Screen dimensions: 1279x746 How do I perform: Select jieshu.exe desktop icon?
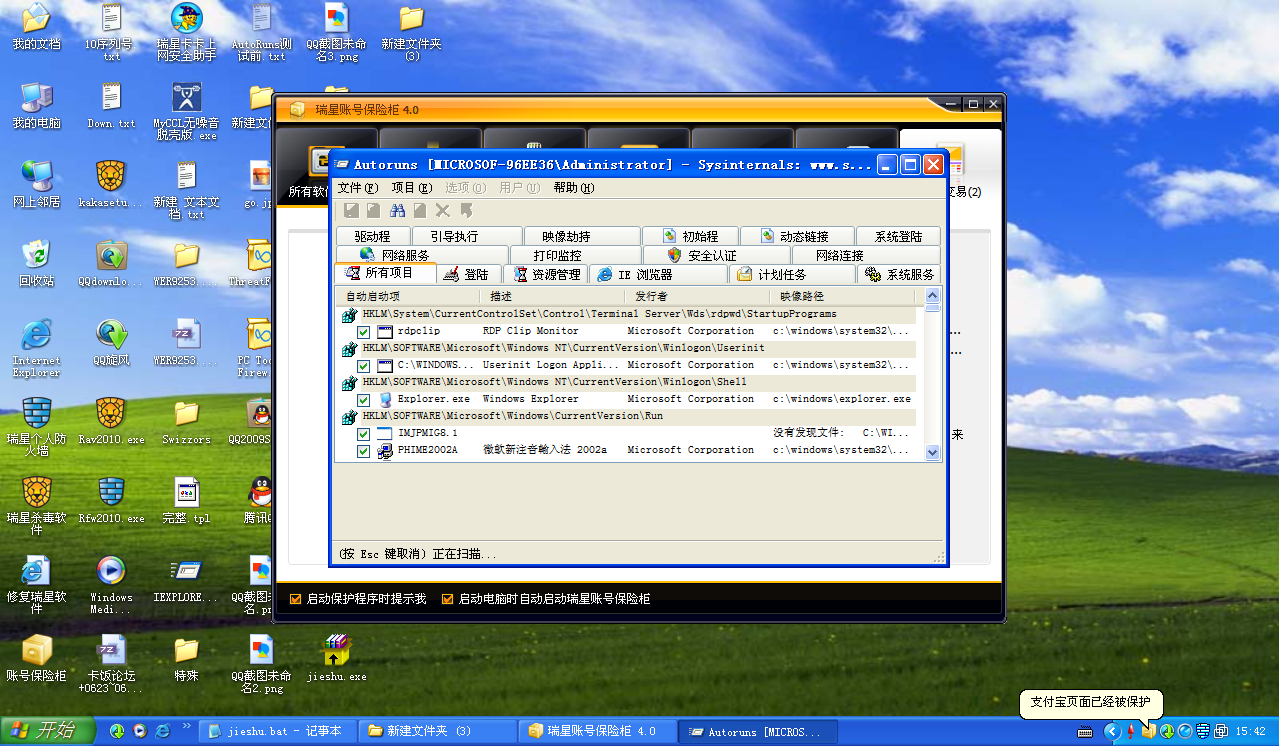336,658
